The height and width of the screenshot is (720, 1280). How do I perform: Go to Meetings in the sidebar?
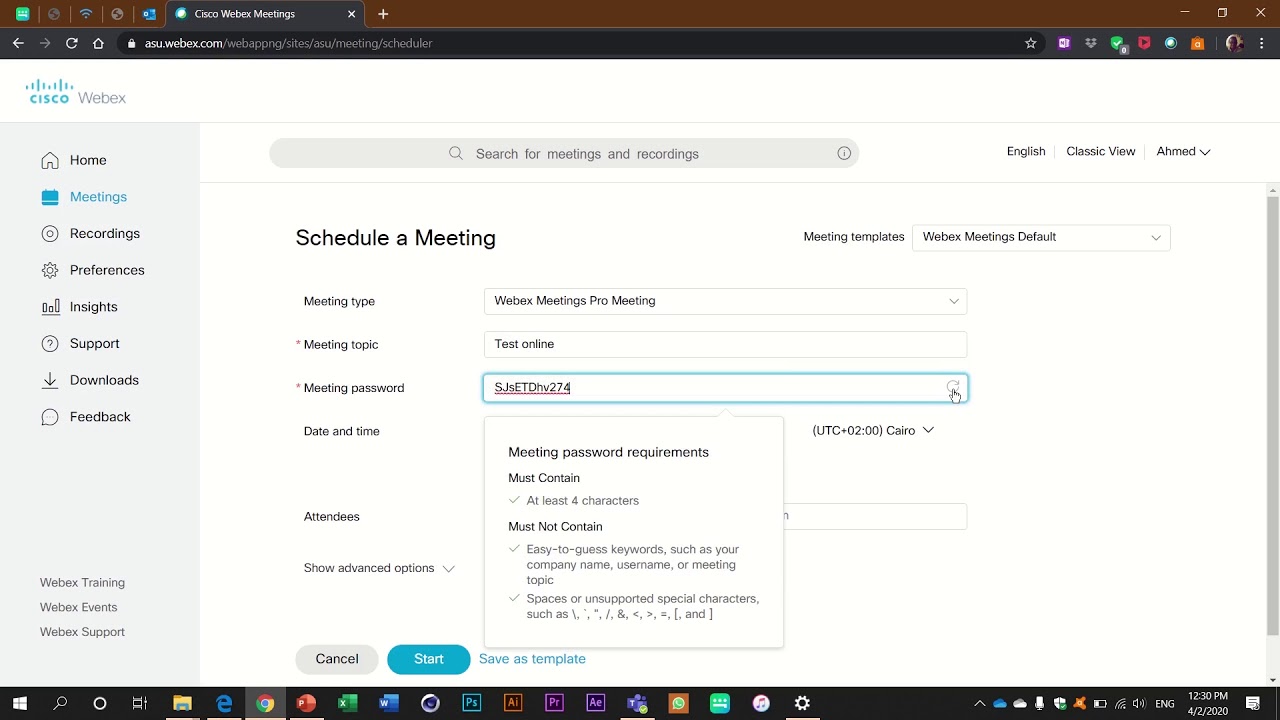[84, 197]
